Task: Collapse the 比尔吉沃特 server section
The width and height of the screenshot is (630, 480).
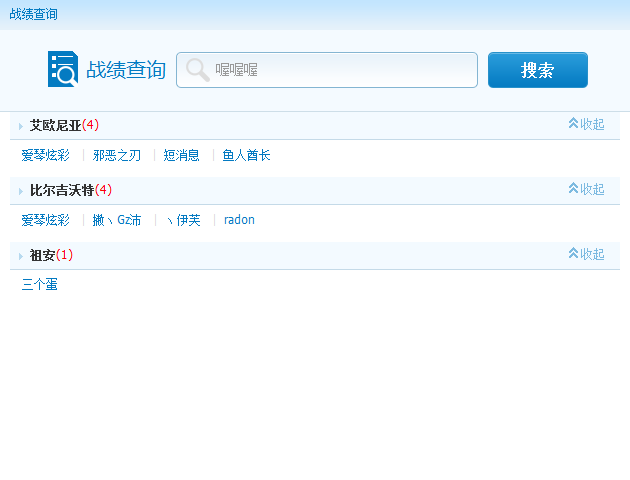Action: (586, 189)
